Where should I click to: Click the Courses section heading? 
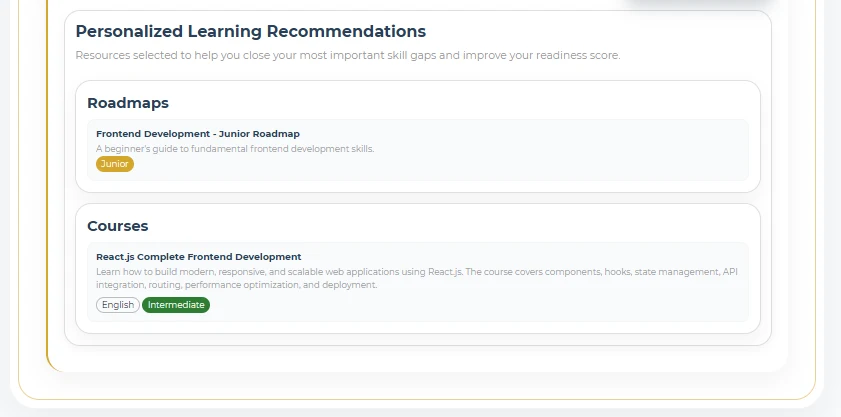[x=117, y=226]
